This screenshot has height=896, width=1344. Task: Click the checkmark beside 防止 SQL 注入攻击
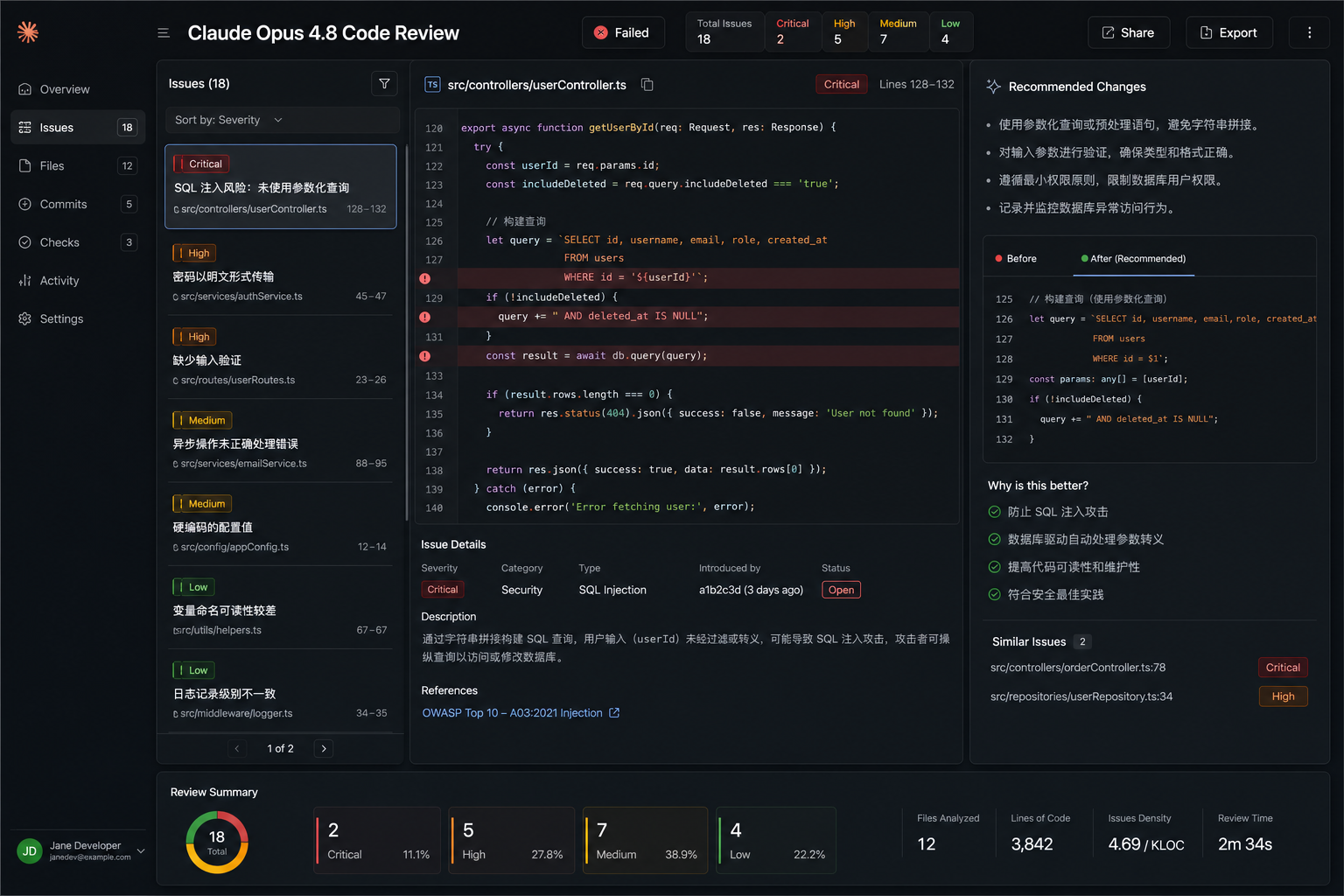tap(994, 512)
